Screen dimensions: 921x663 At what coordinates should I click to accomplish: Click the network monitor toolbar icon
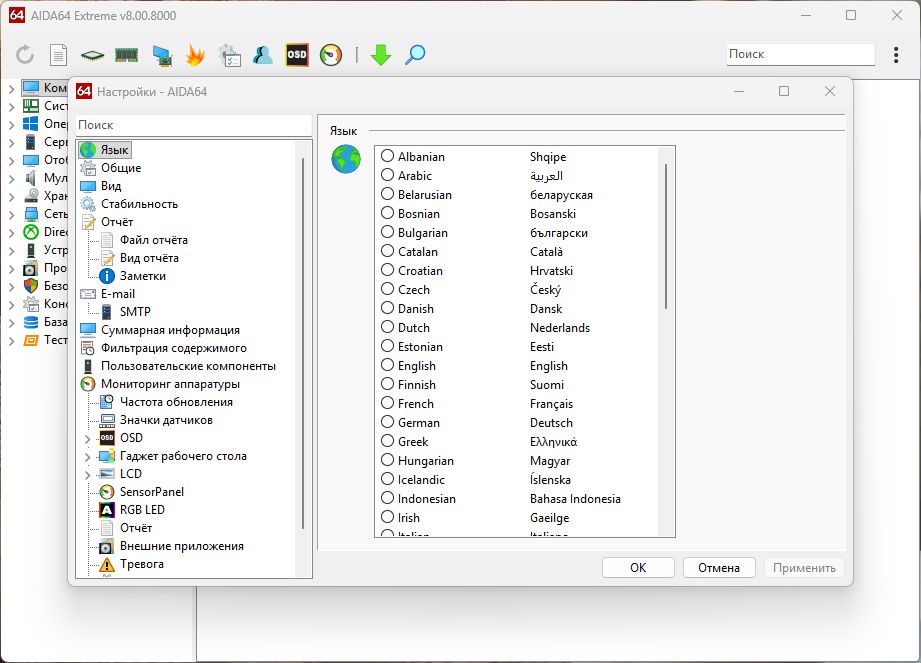(x=162, y=55)
